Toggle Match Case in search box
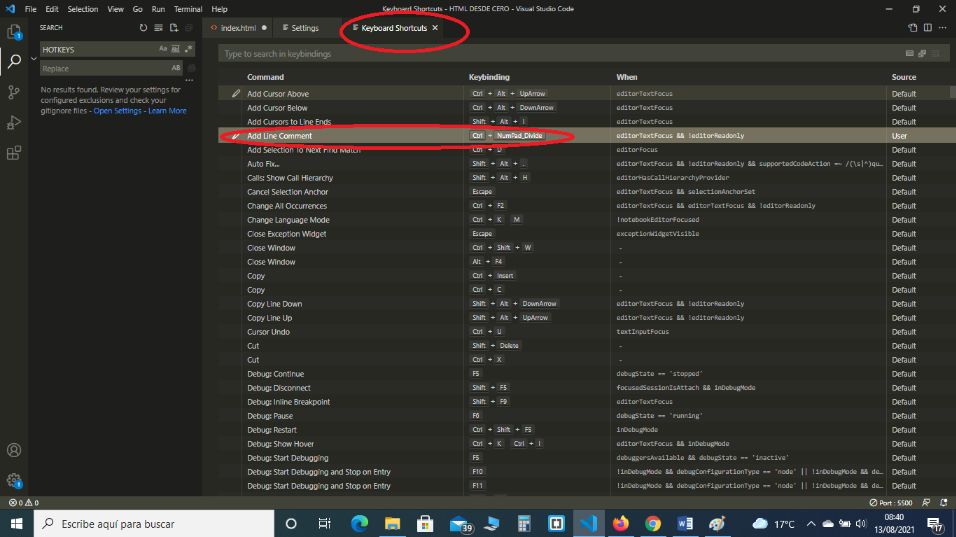The width and height of the screenshot is (956, 537). coord(163,49)
